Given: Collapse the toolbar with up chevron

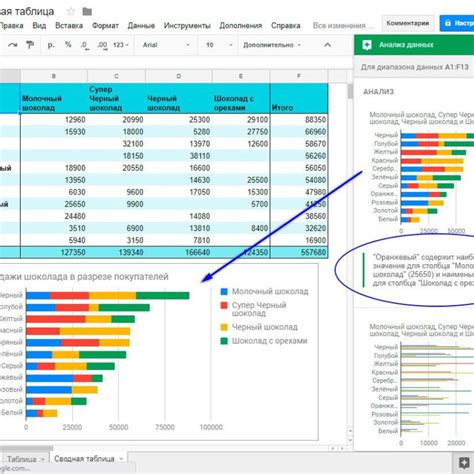Looking at the screenshot, I should coord(328,45).
